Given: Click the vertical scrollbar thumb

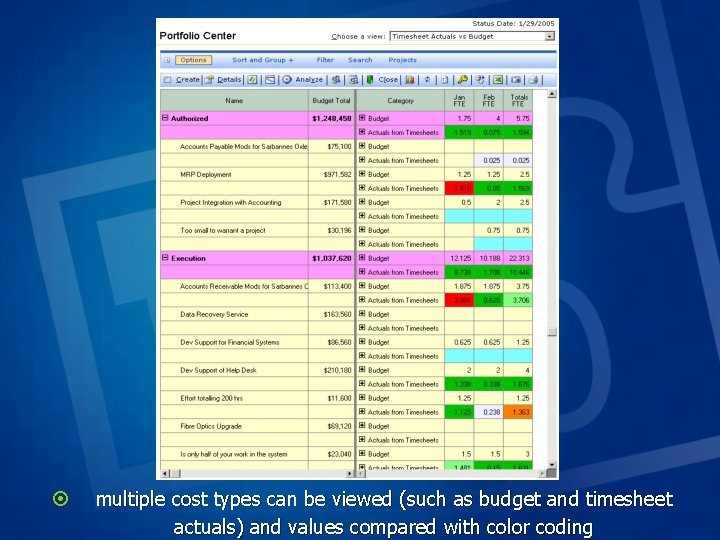Looking at the screenshot, I should point(552,332).
